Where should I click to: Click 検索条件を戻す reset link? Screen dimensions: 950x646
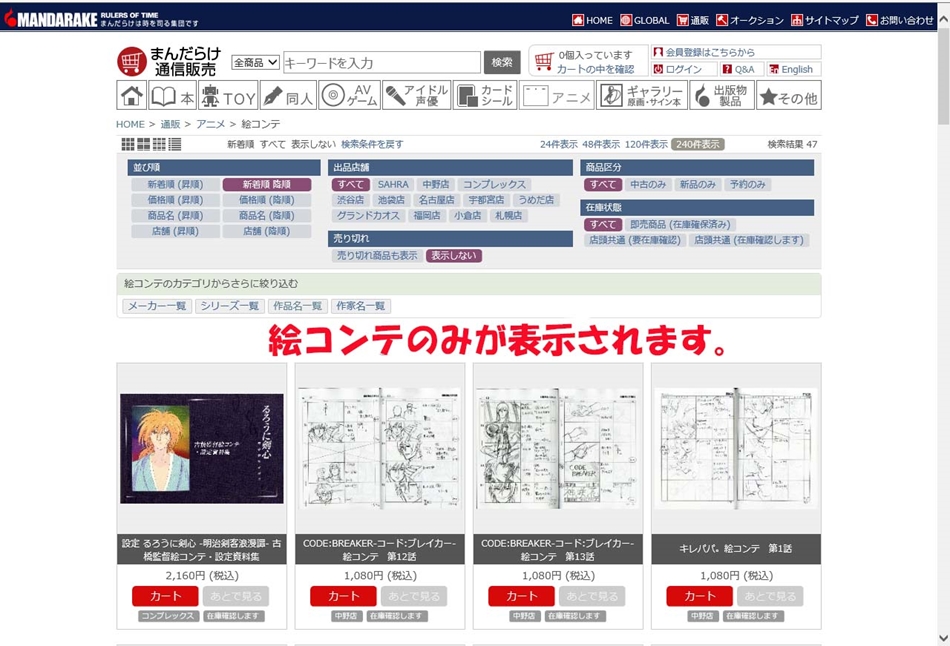(x=372, y=144)
